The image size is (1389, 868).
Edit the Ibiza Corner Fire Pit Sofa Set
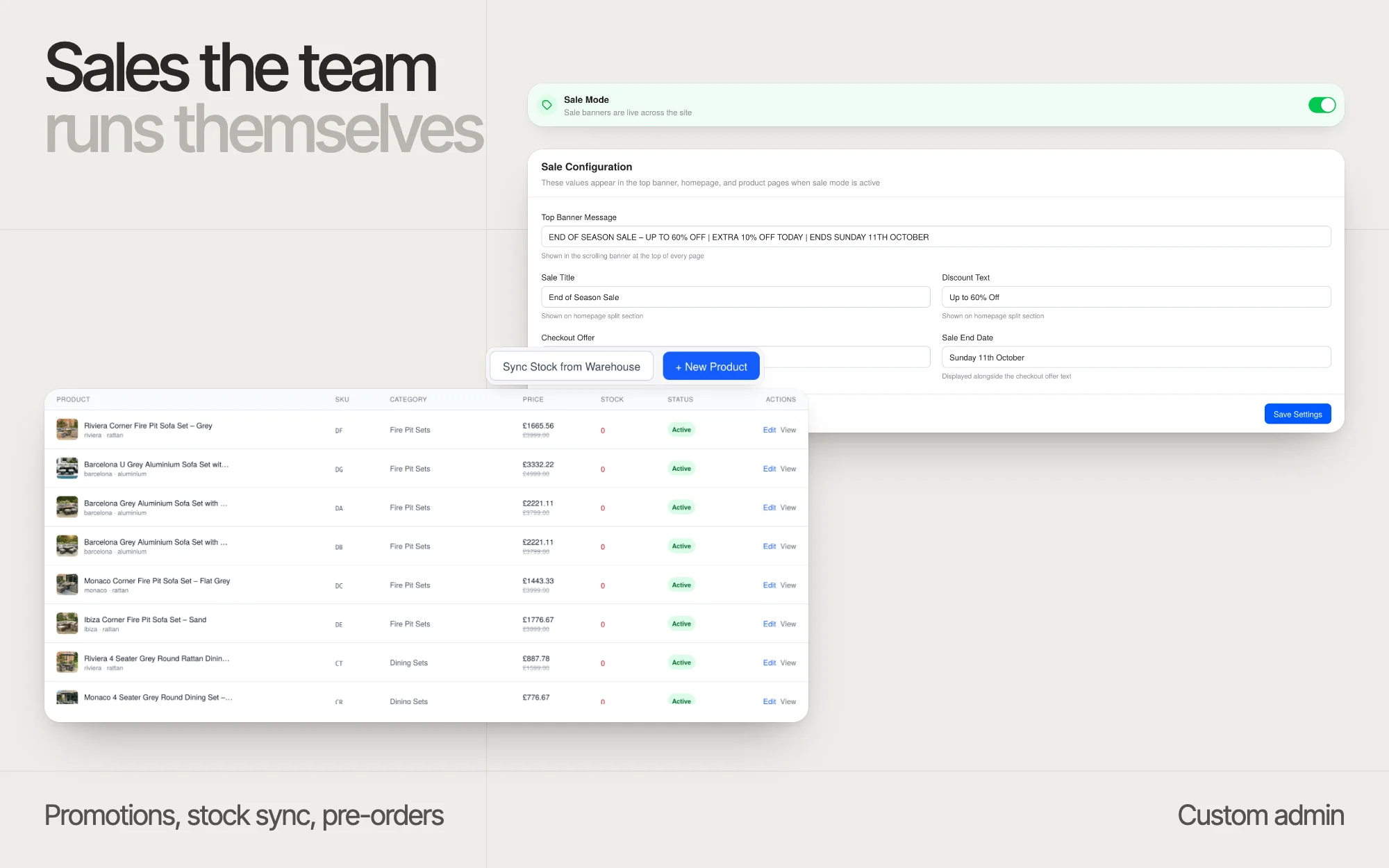coord(769,624)
